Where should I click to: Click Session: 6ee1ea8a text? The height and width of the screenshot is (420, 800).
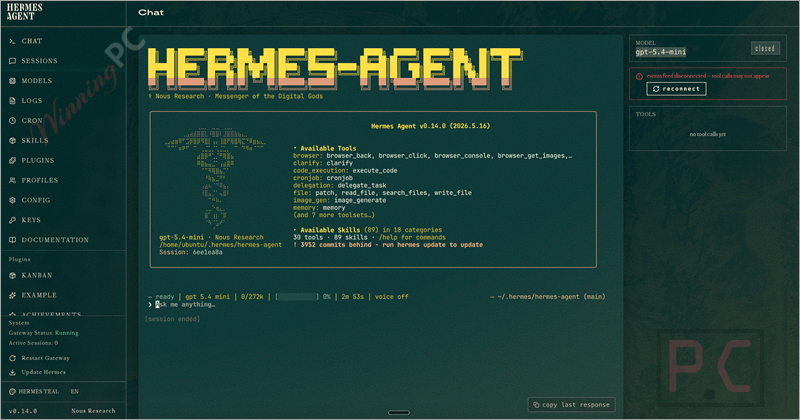[190, 252]
